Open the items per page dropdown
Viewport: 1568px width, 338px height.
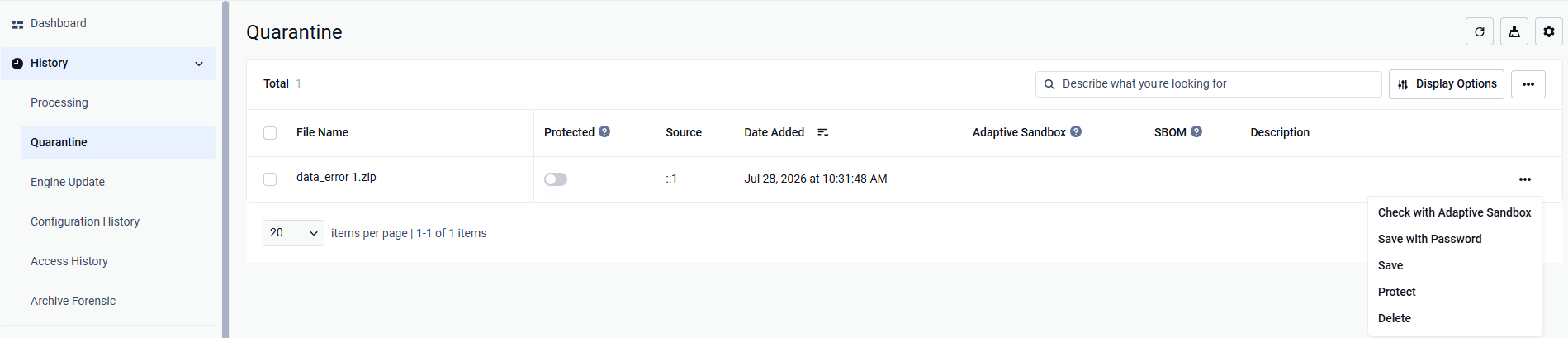293,233
